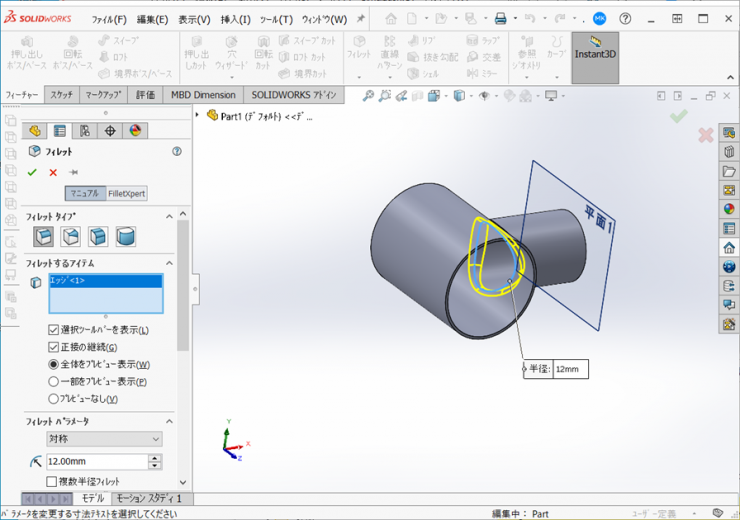Viewport: 740px width, 520px height.
Task: Switch to FilletXpert mode
Action: pos(127,194)
